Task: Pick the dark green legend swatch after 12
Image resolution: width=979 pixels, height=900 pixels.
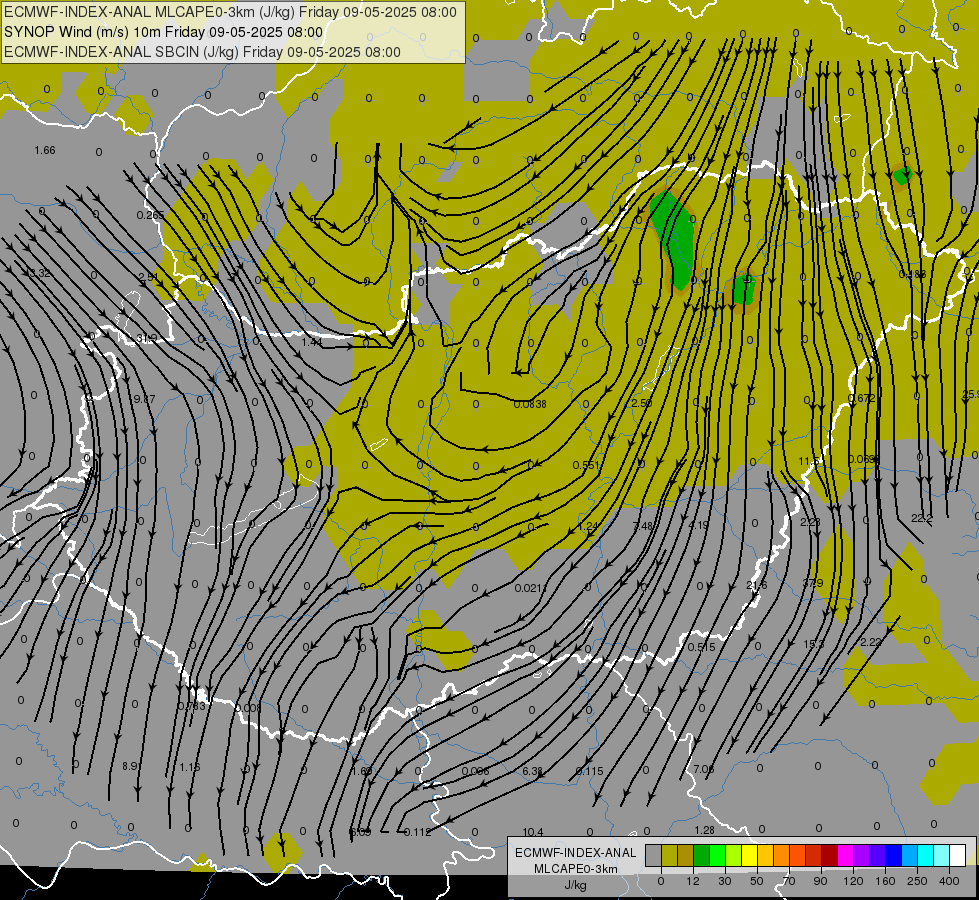Action: point(702,856)
